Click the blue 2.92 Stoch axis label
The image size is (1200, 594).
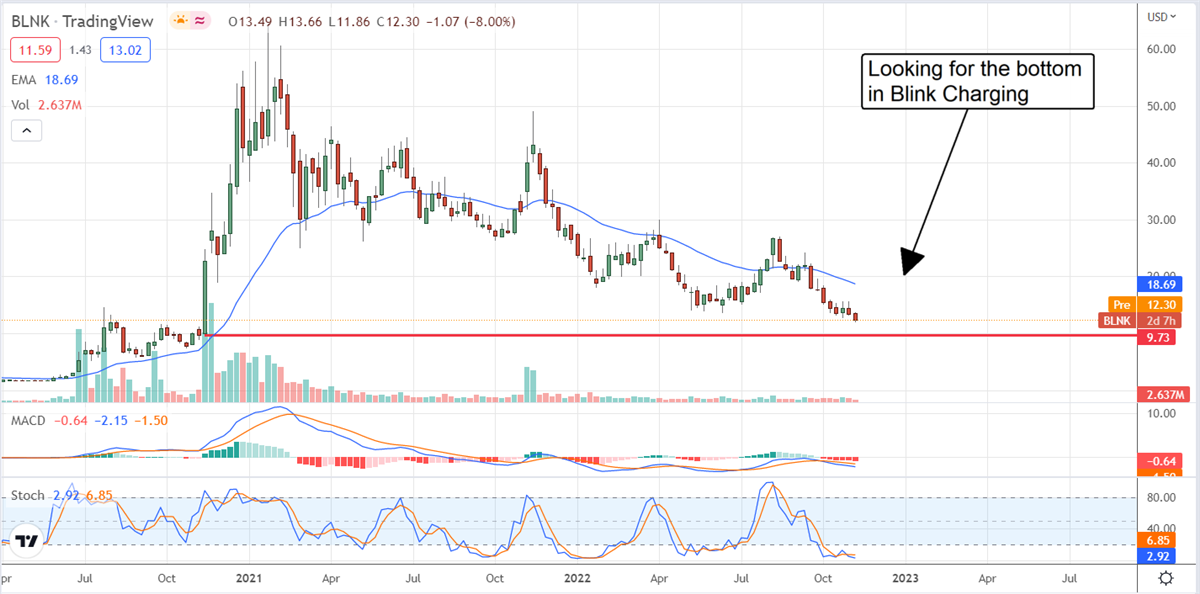[1156, 558]
